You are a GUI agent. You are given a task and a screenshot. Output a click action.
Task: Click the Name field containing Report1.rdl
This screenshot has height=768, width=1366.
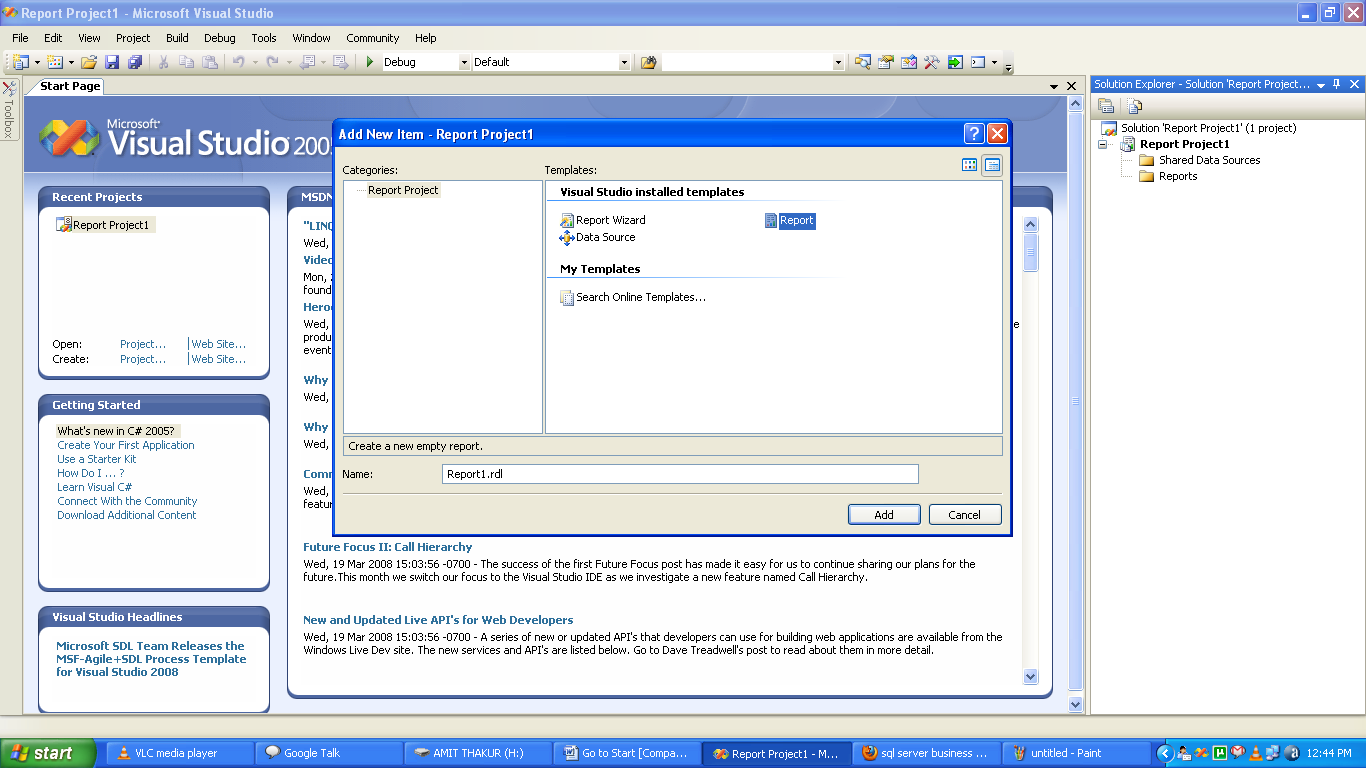tap(680, 474)
